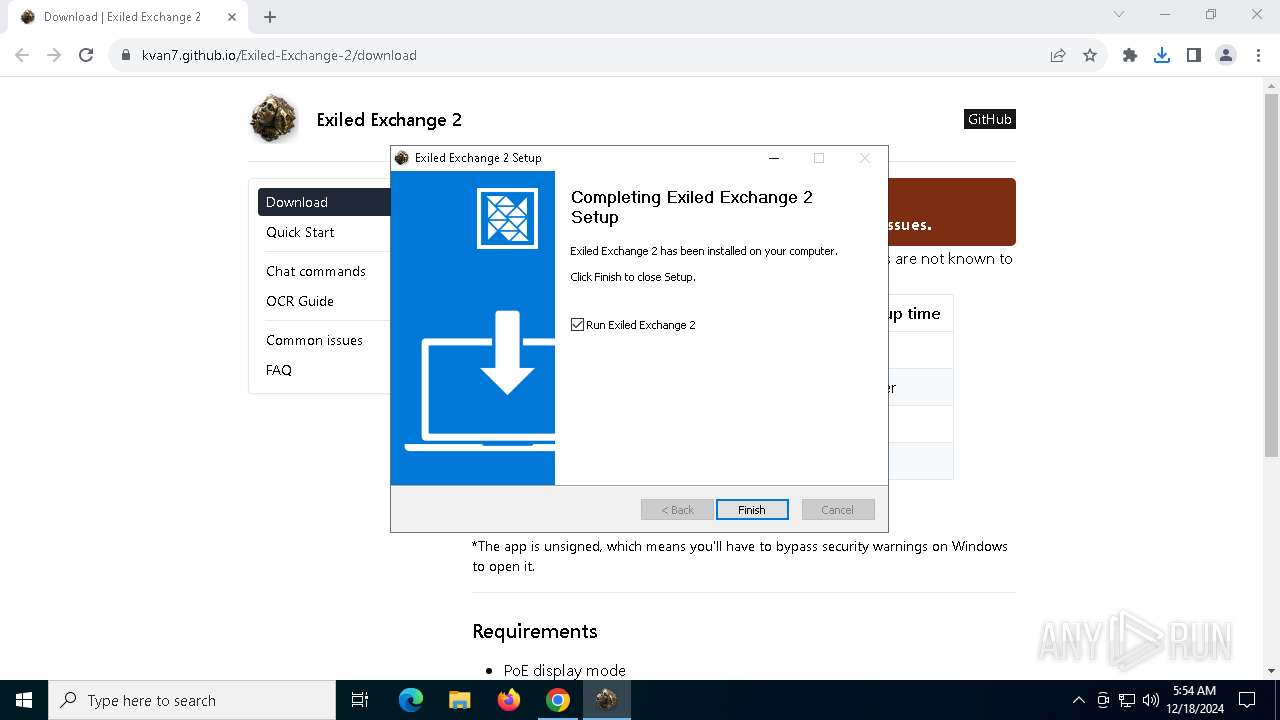
Task: Open the OCR Guide sidebar page
Action: pos(300,301)
